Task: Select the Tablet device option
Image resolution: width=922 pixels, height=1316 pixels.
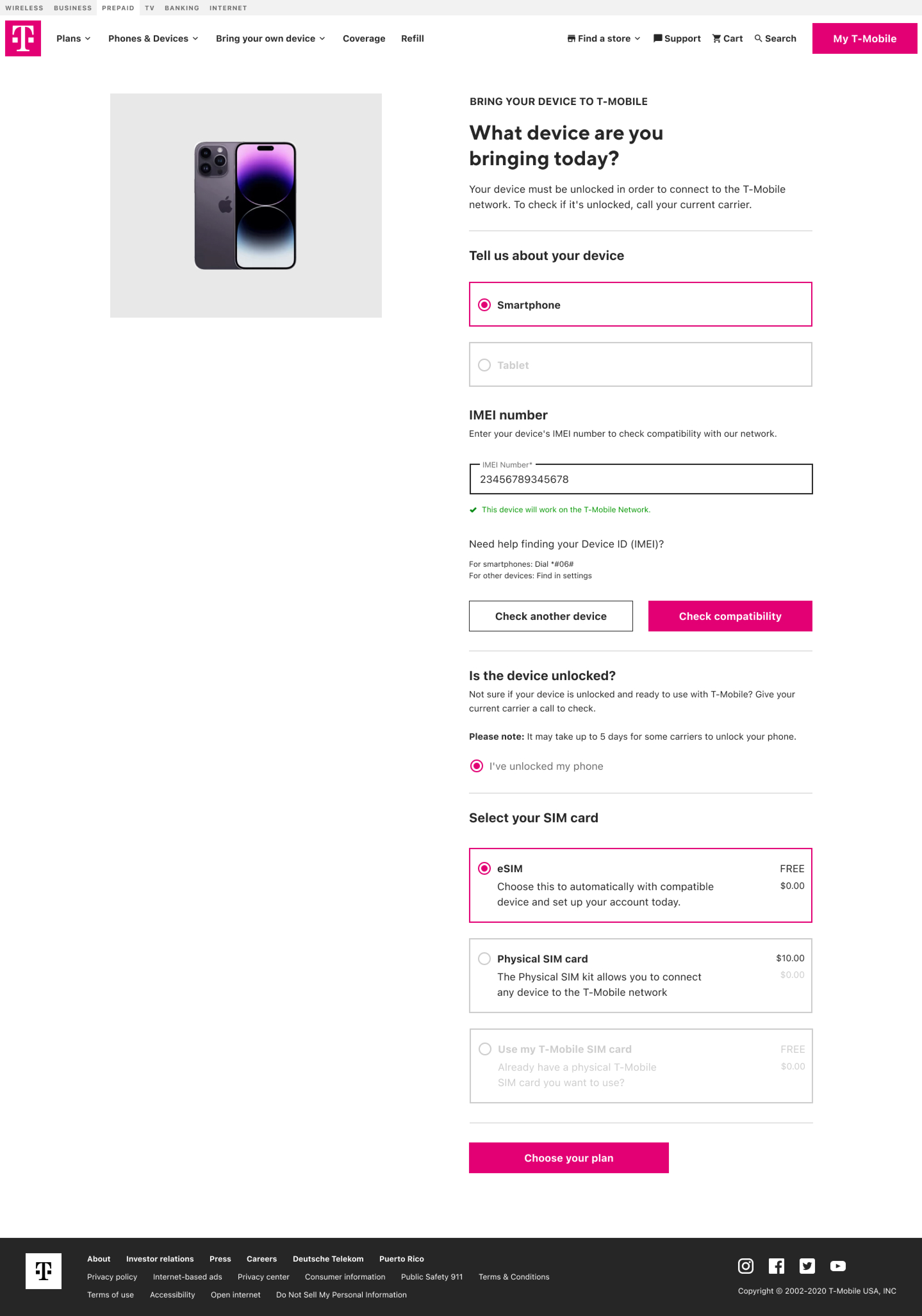Action: (484, 365)
